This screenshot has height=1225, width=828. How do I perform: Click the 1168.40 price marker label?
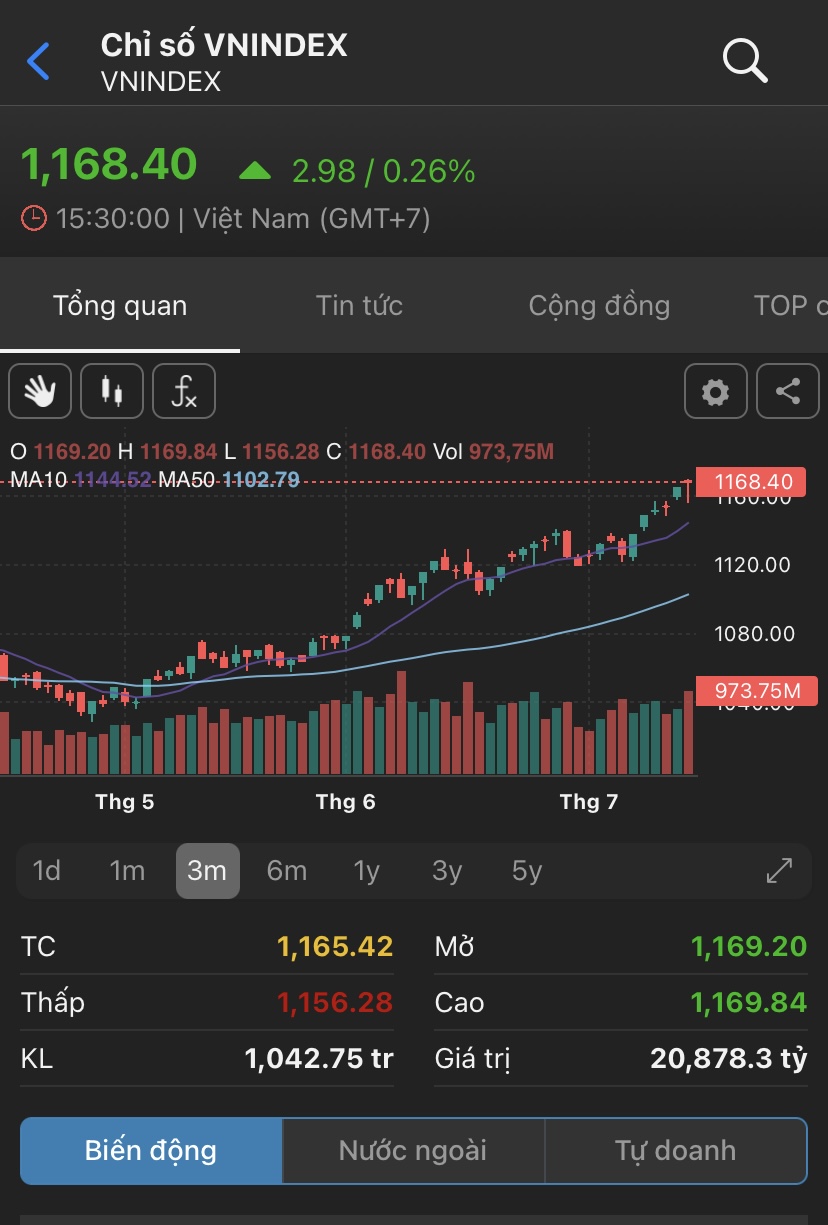757,482
